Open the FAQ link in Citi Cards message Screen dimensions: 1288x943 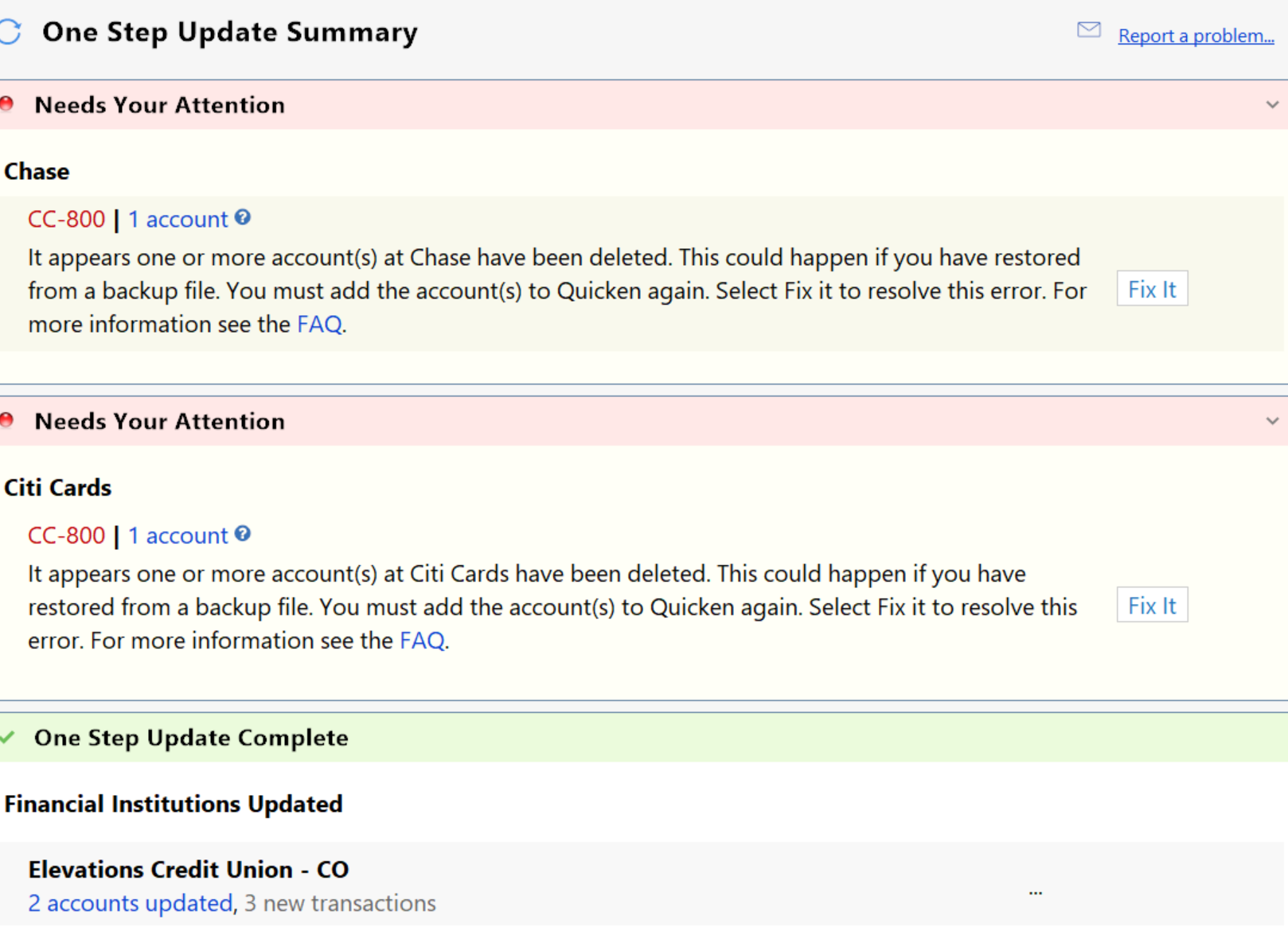coord(422,641)
